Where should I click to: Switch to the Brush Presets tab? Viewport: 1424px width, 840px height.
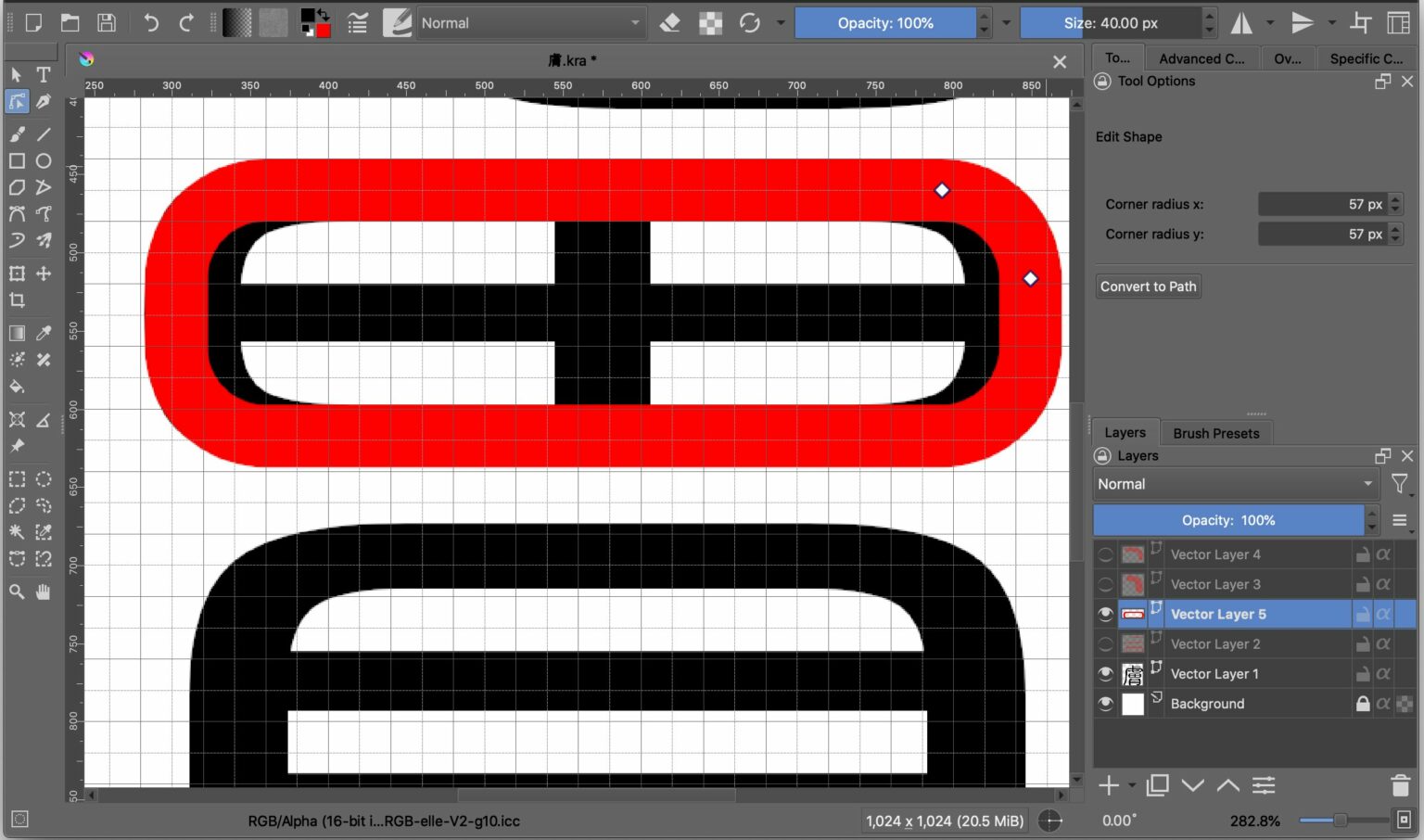[1215, 433]
